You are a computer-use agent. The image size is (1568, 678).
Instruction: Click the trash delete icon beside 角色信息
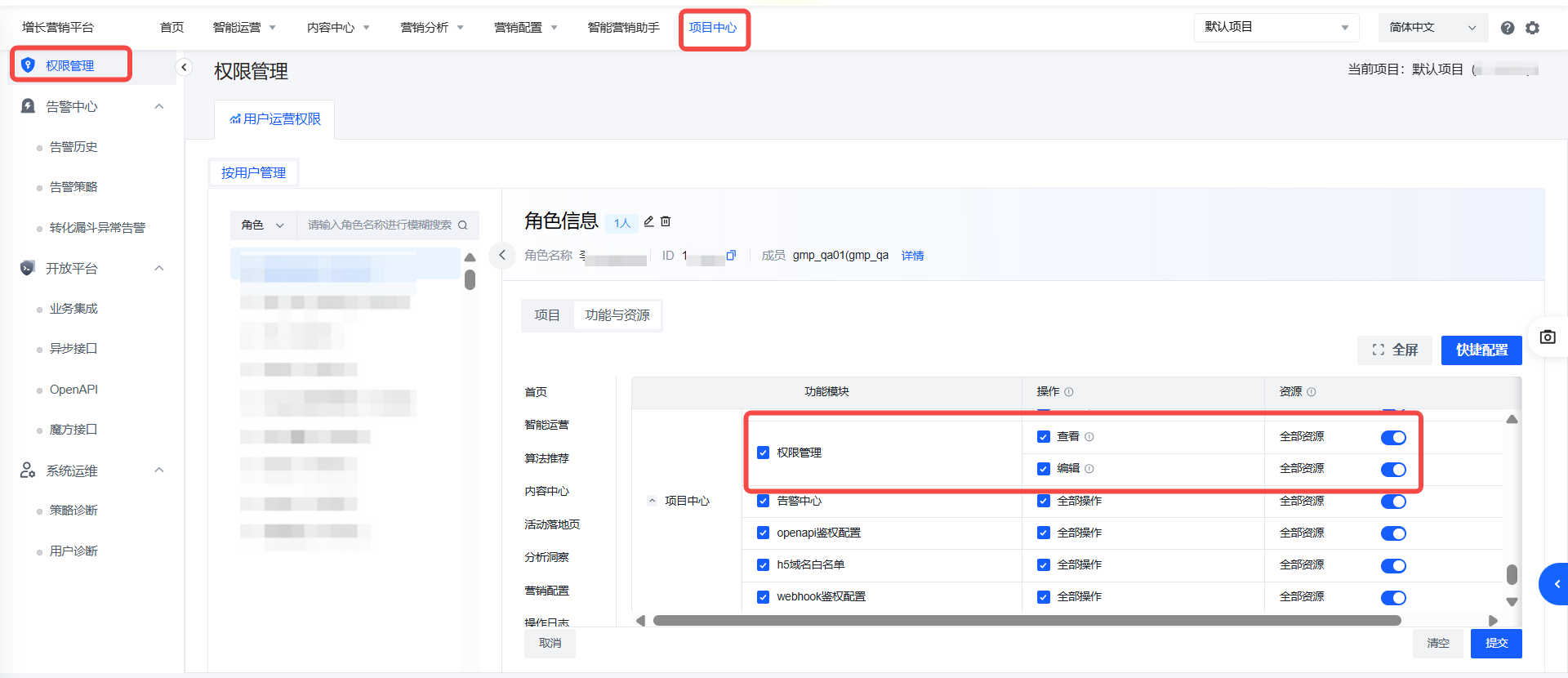[666, 221]
